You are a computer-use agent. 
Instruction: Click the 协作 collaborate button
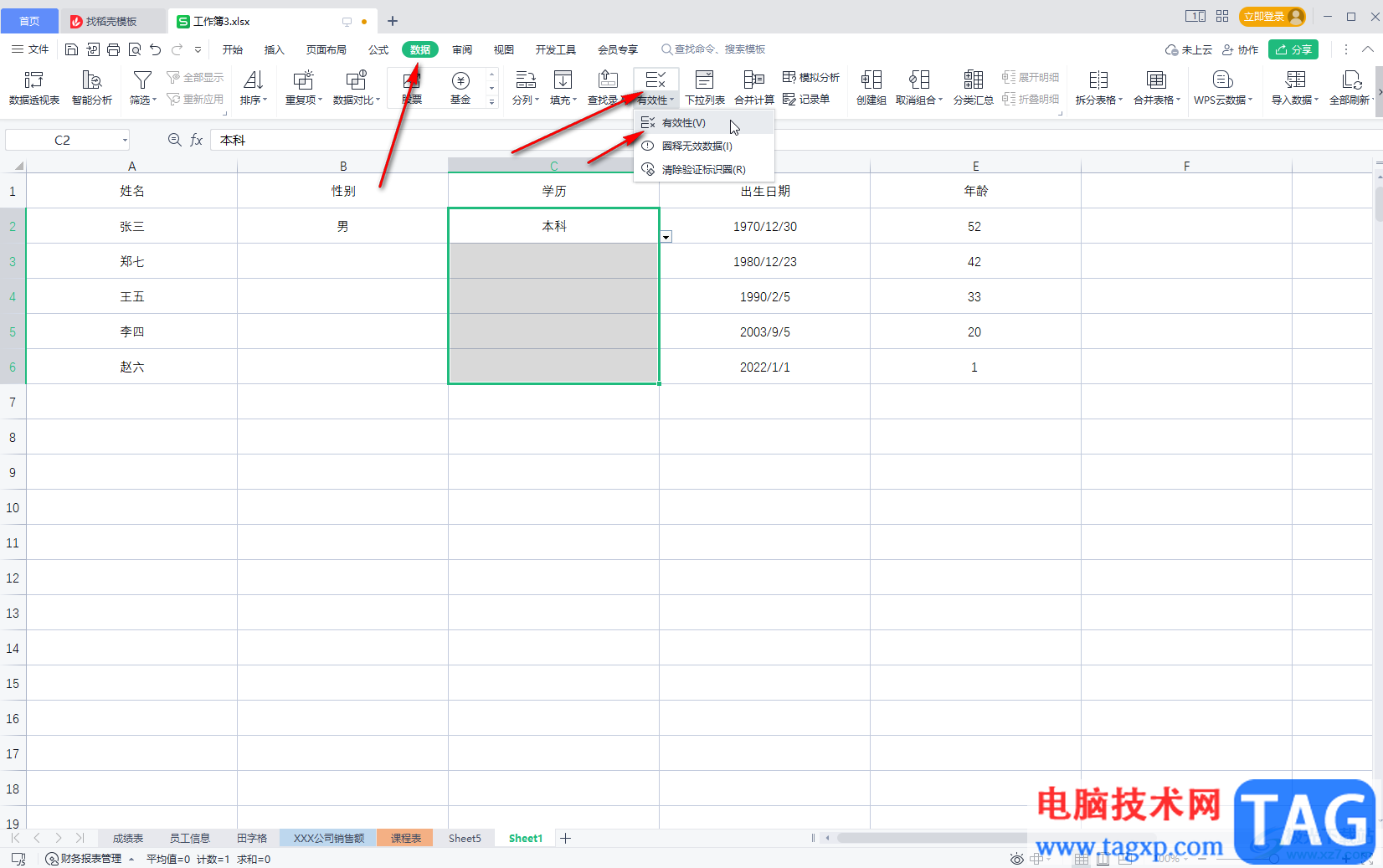coord(1241,50)
